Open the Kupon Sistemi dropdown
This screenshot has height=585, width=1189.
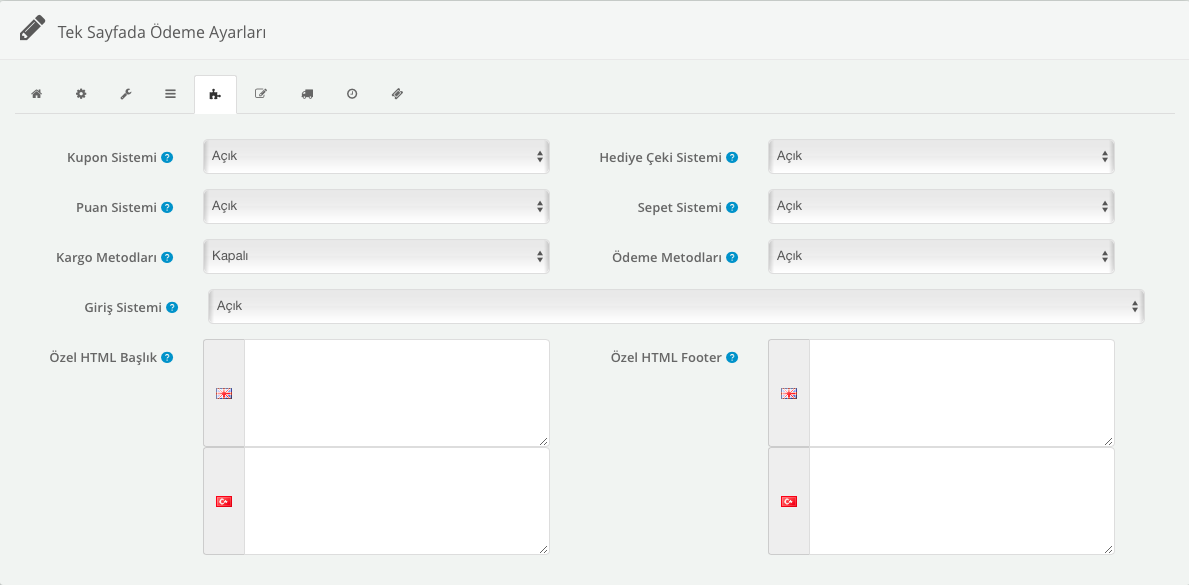pos(376,156)
